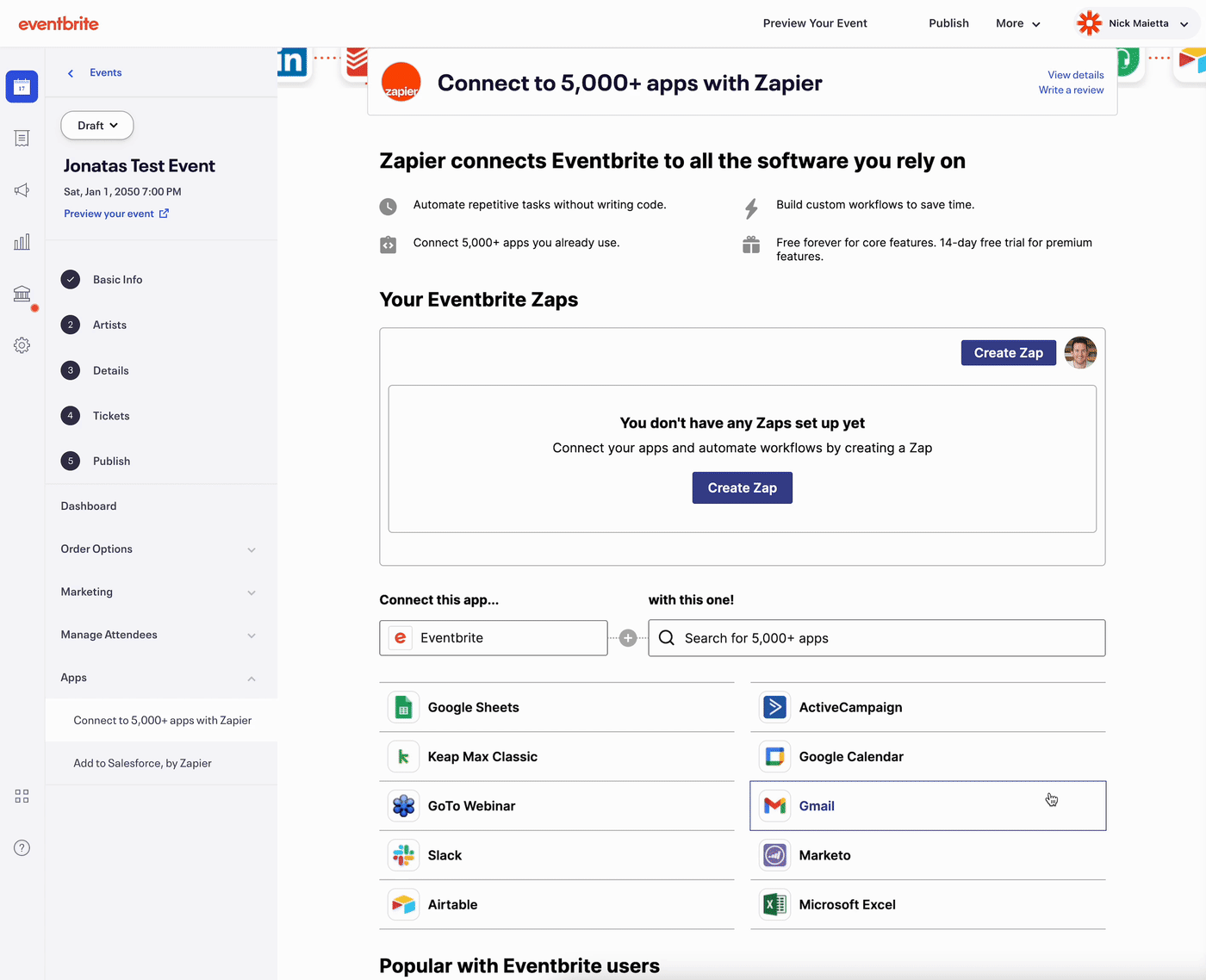Open the help question mark icon

(22, 848)
